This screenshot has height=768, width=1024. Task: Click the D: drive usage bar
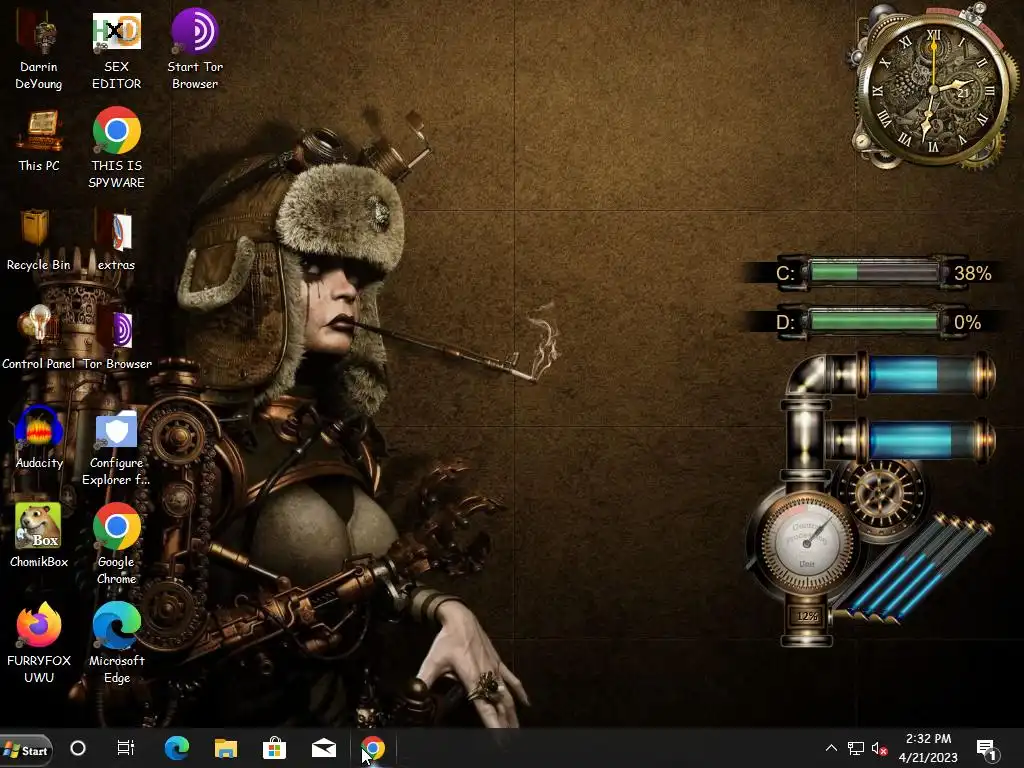874,322
